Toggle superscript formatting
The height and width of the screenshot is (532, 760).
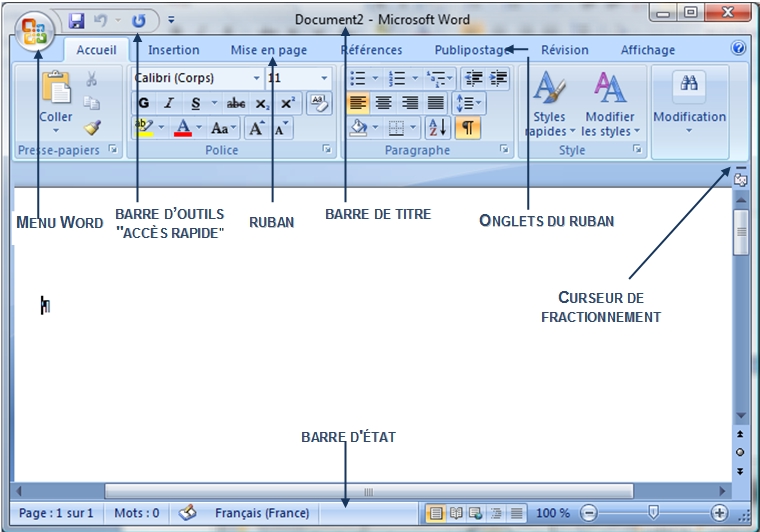tap(288, 103)
